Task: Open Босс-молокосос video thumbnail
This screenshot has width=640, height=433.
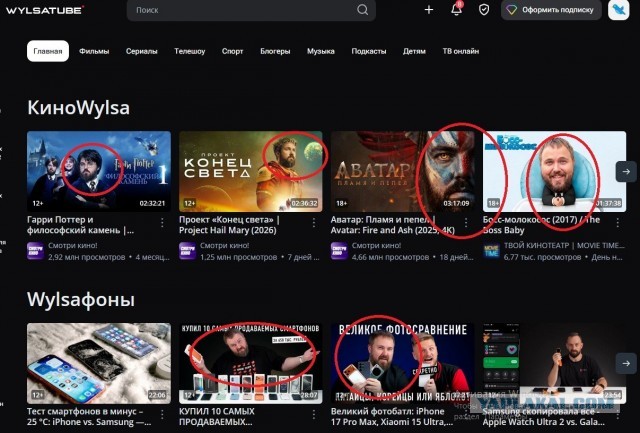Action: (554, 171)
